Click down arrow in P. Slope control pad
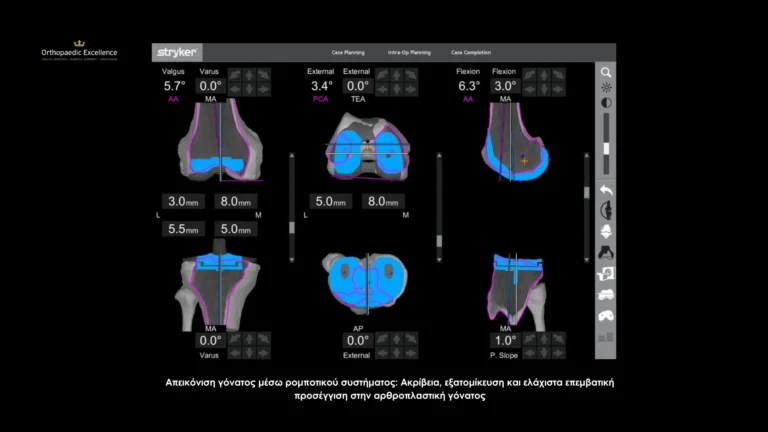 pyautogui.click(x=544, y=353)
